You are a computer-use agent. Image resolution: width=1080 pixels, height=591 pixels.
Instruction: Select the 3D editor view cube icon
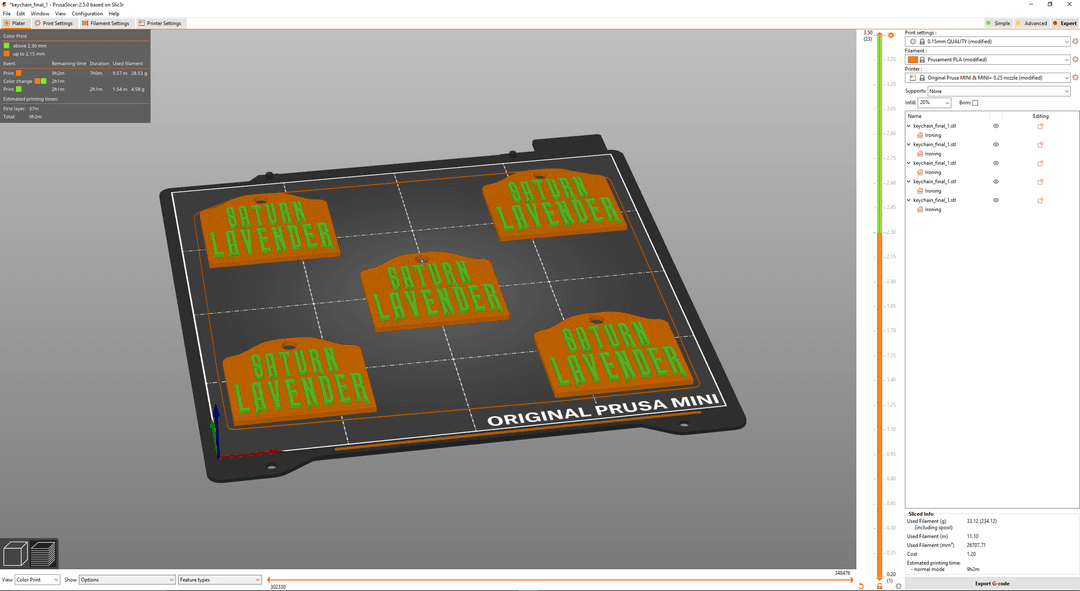tap(14, 553)
